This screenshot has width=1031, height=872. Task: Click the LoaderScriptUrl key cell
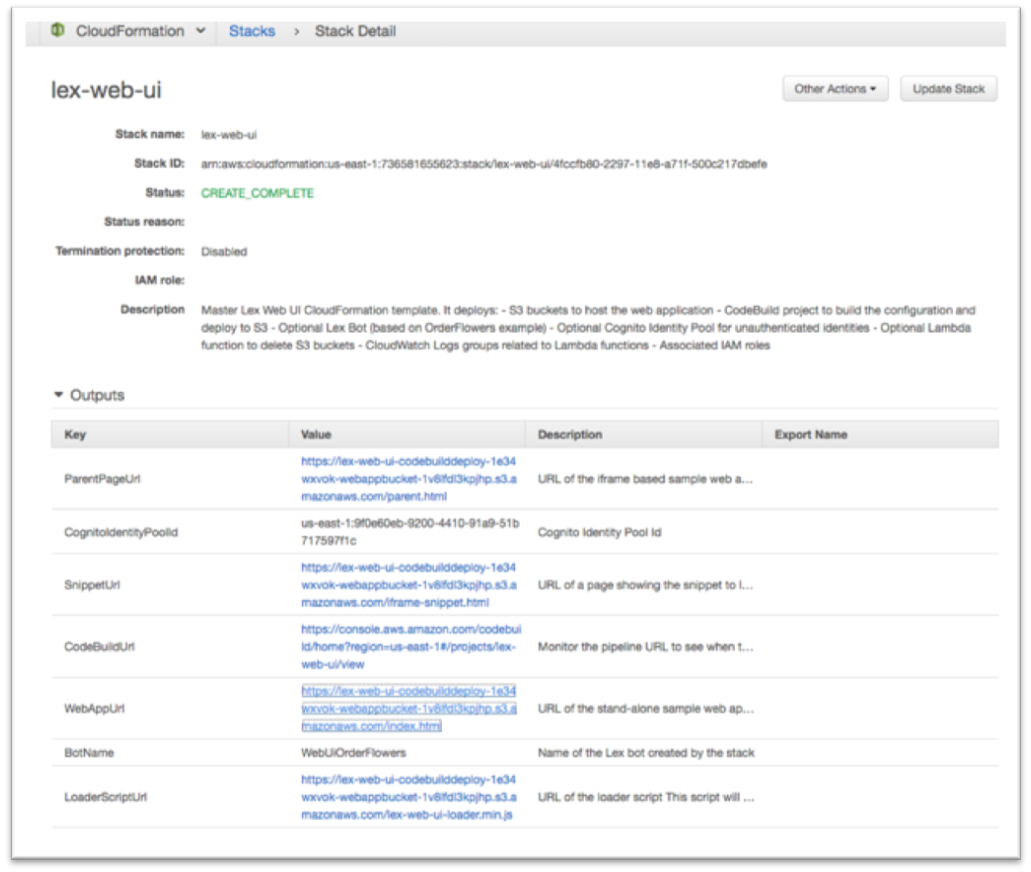[106, 797]
